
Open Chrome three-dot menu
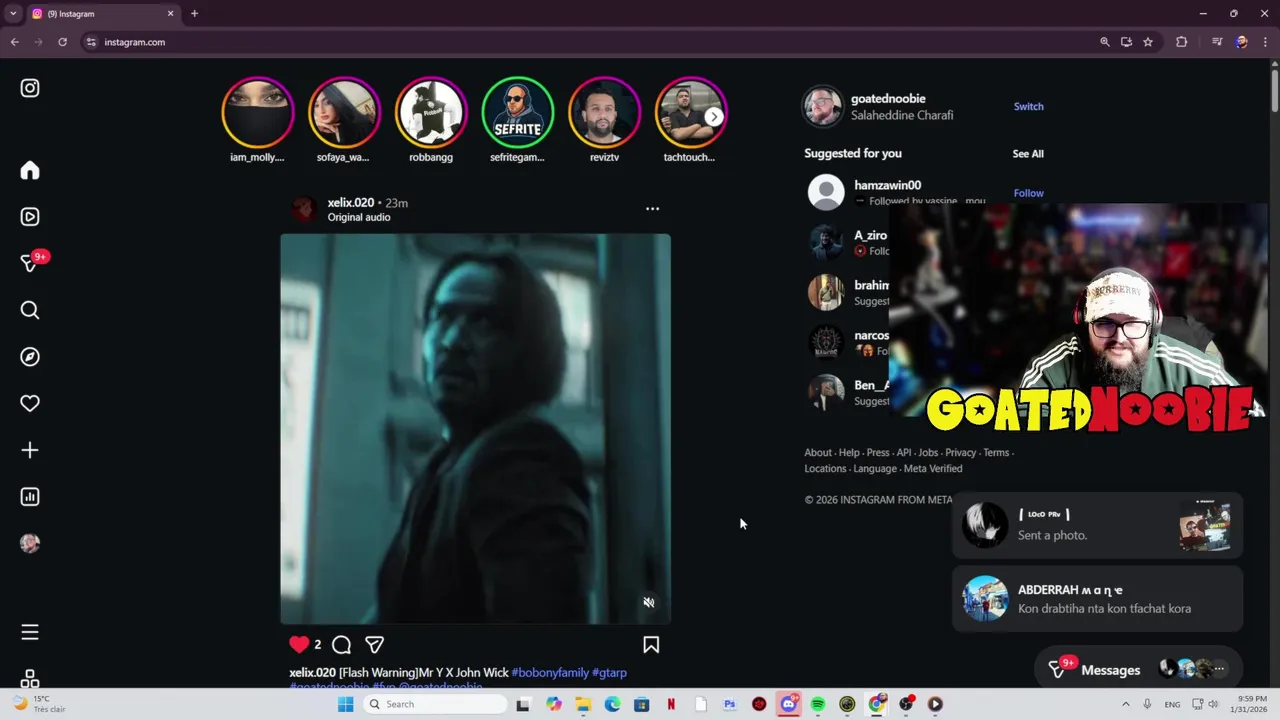pyautogui.click(x=1265, y=42)
